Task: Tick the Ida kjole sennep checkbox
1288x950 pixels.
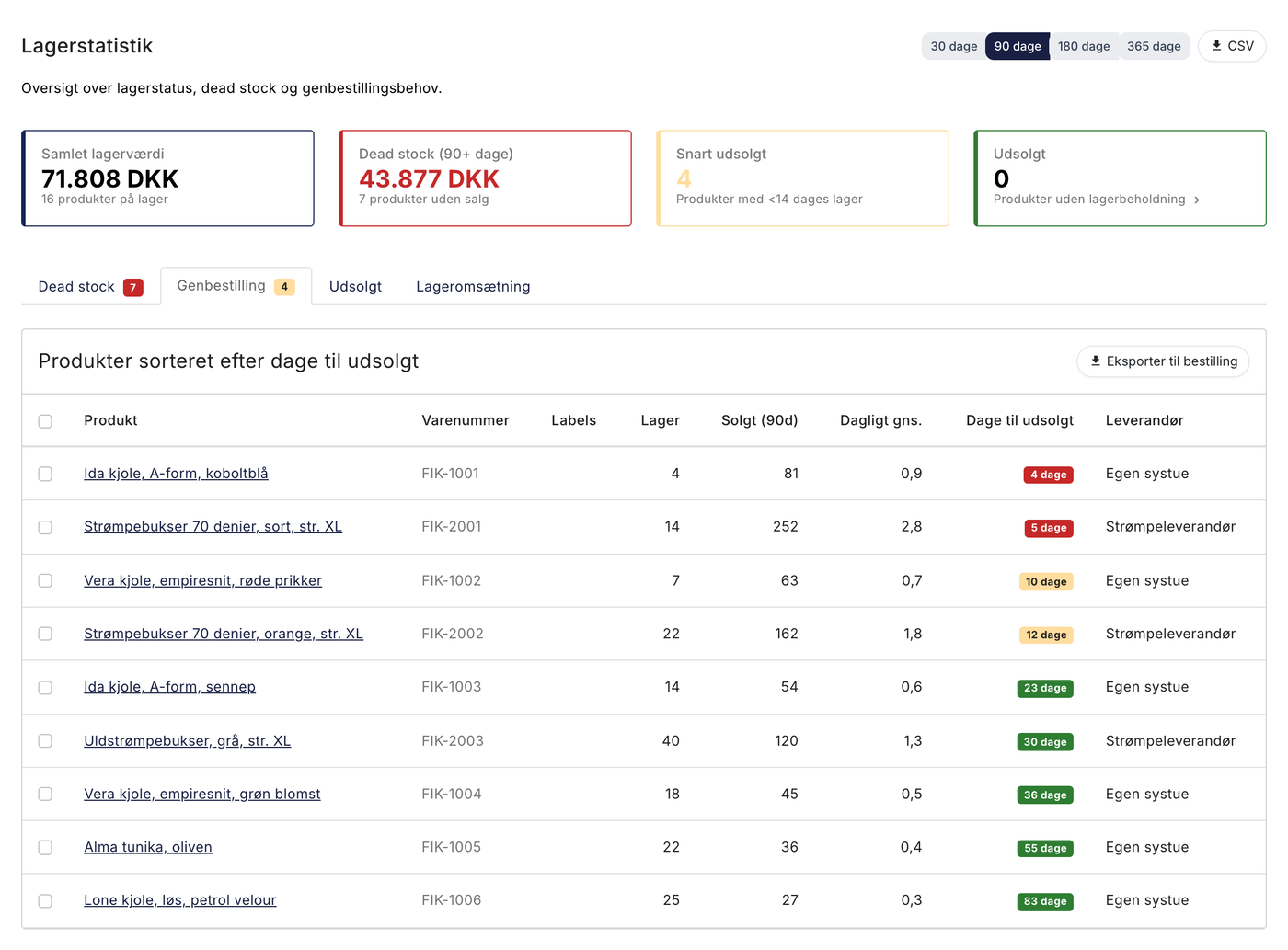Action: click(x=45, y=687)
